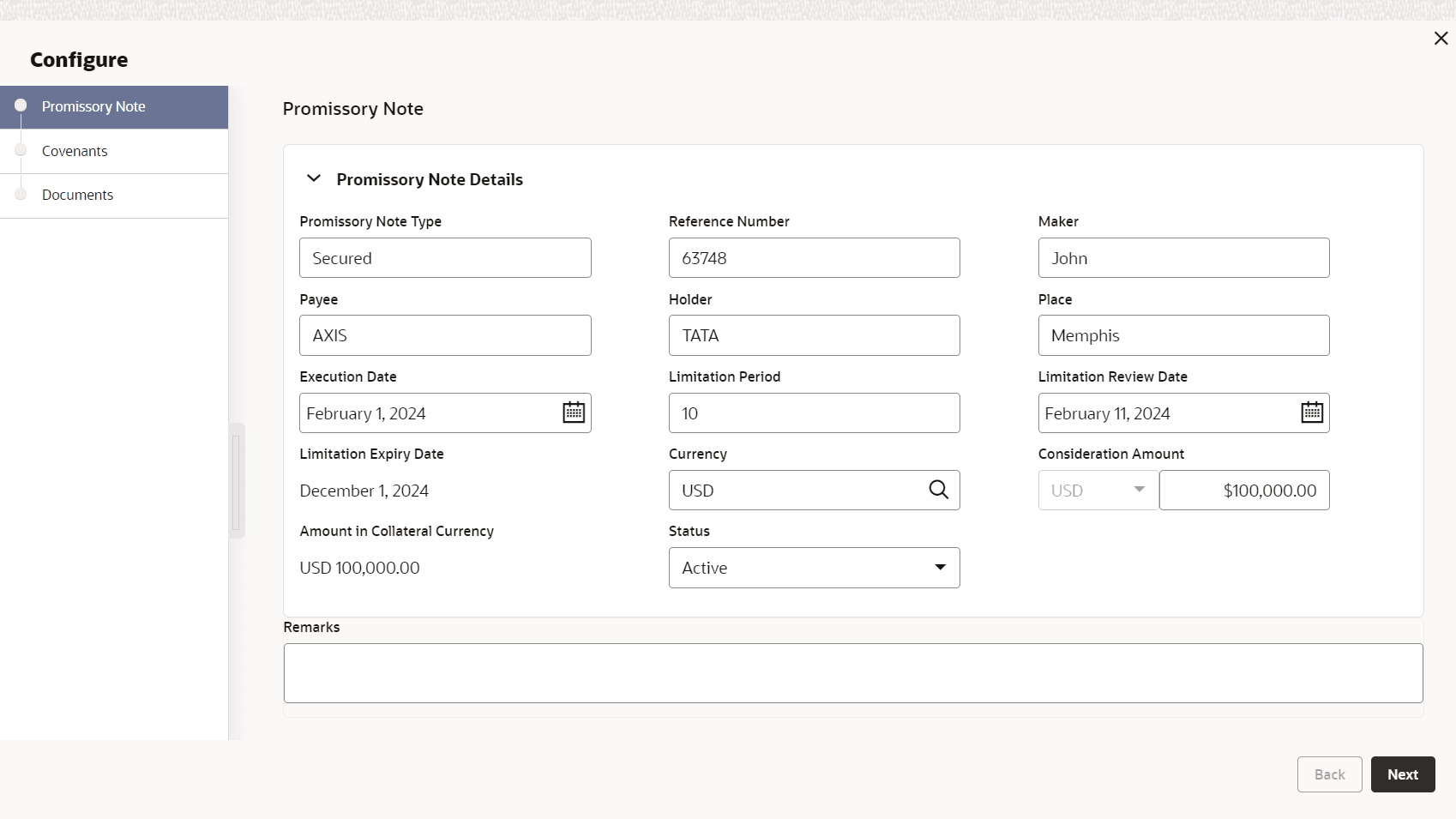Go to the Covenants step
Viewport: 1456px width, 819px height.
75,151
